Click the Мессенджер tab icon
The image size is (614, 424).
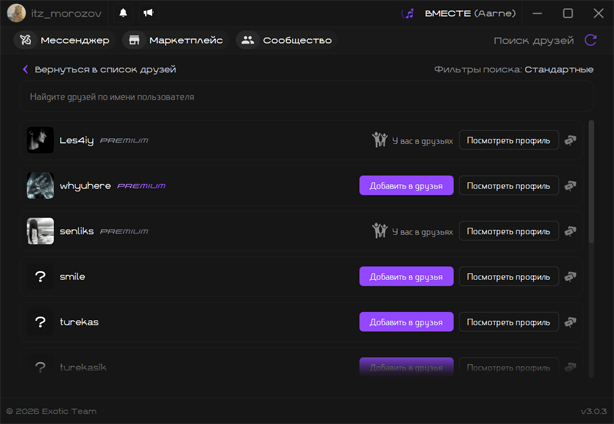[25, 40]
